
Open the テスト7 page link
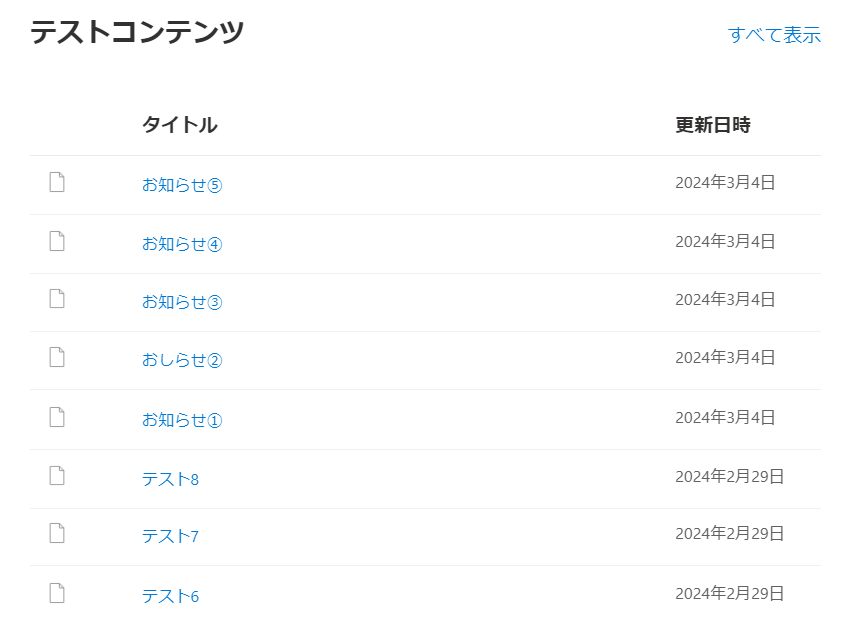[170, 536]
